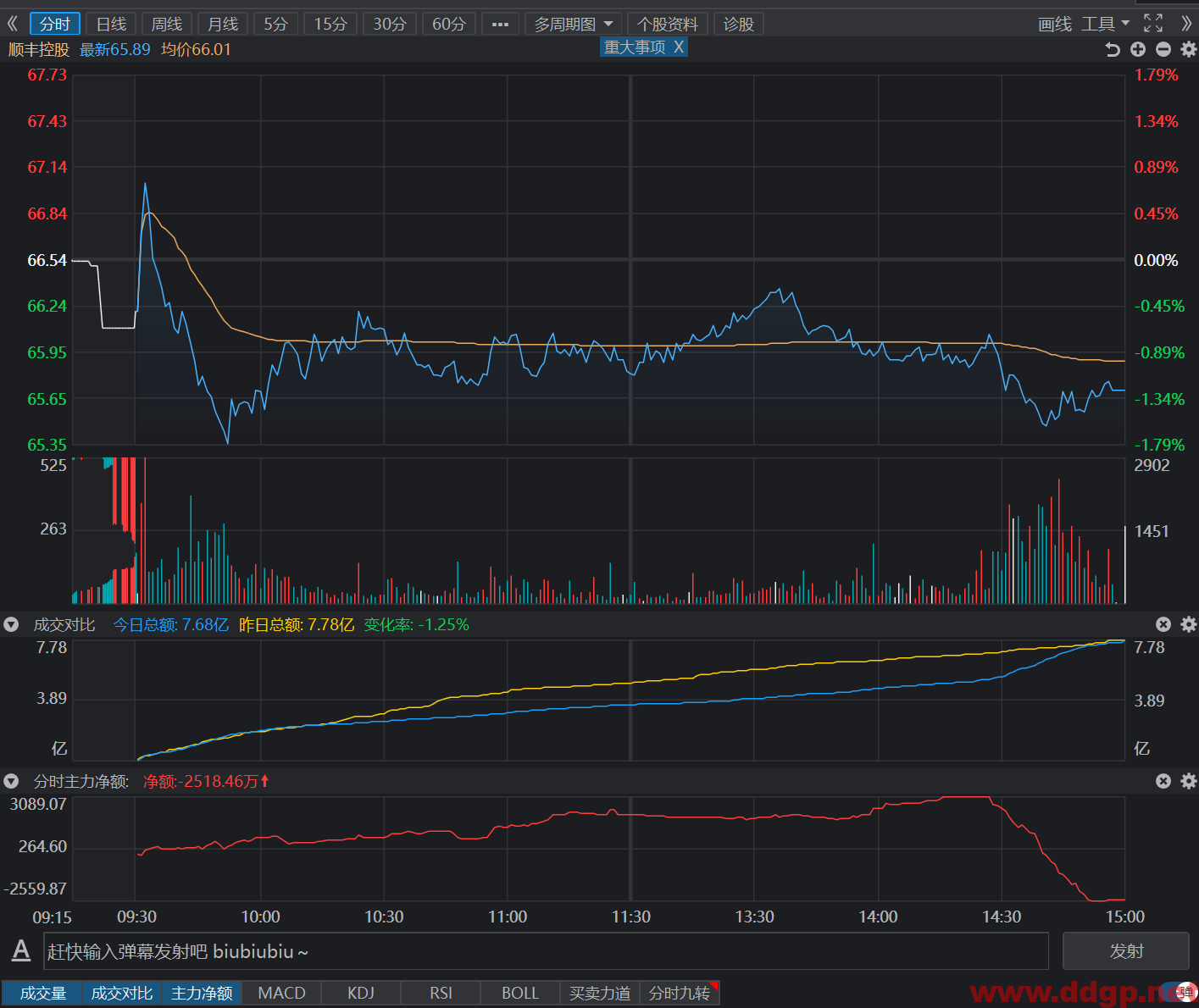Screen dimensions: 1199x1008
Task: Expand right panel with double chevron icon
Action: (x=1186, y=24)
